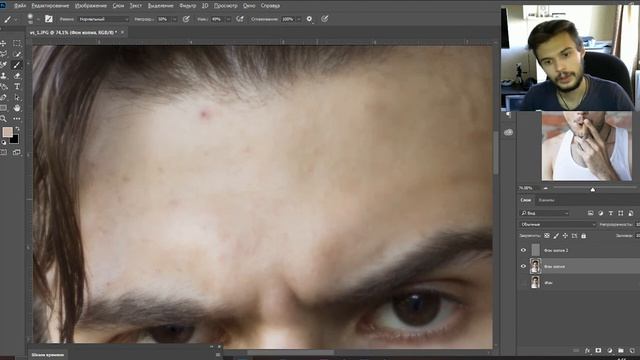The width and height of the screenshot is (640, 360).
Task: Select the Zoom magnifier tool
Action: [x=3, y=119]
